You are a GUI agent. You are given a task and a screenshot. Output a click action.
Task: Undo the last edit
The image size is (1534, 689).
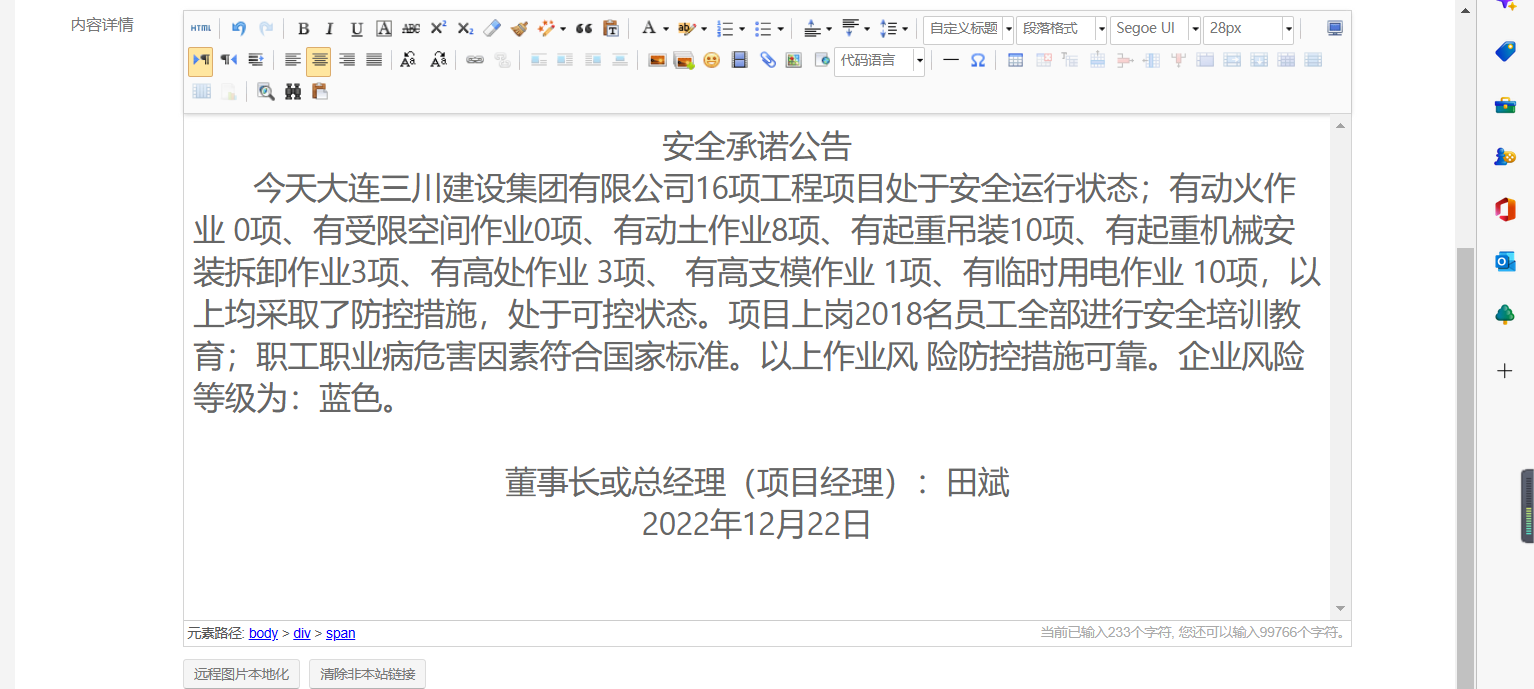pyautogui.click(x=238, y=28)
